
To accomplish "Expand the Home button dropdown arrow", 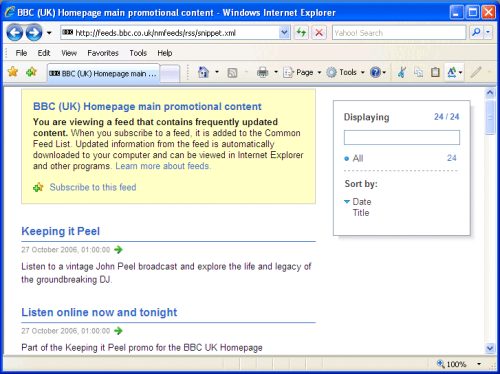I will click(x=217, y=72).
